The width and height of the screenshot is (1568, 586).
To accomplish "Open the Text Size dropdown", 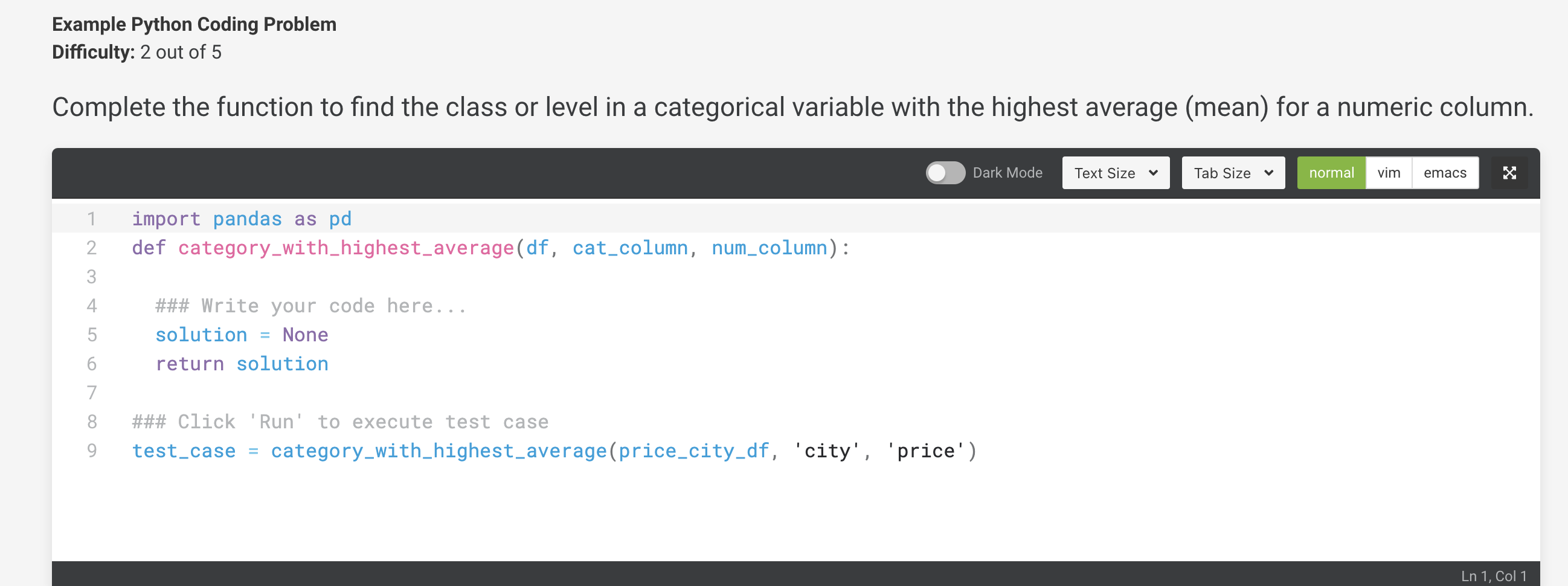I will coord(1115,173).
